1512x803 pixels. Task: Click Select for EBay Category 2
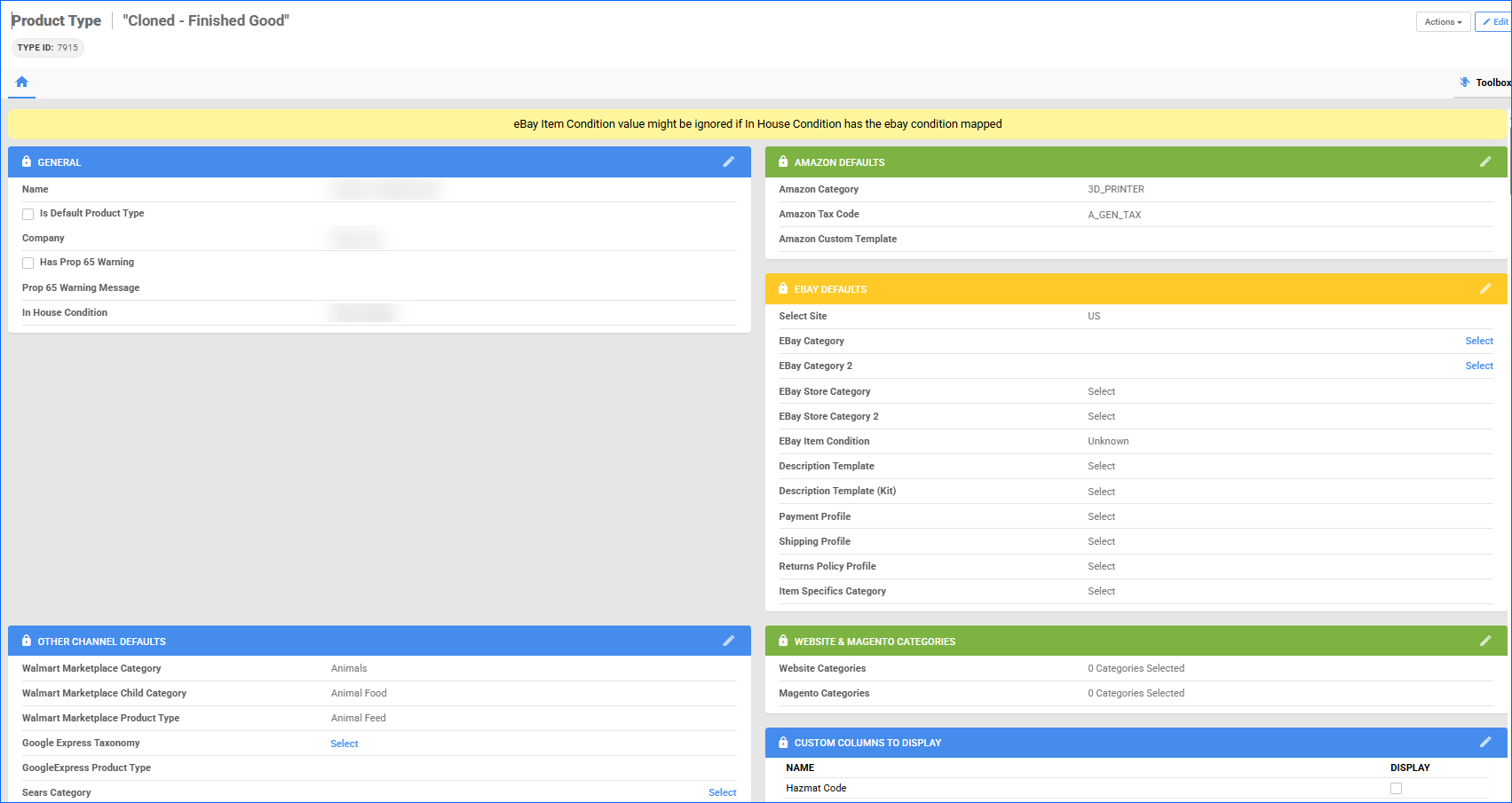click(x=1478, y=366)
